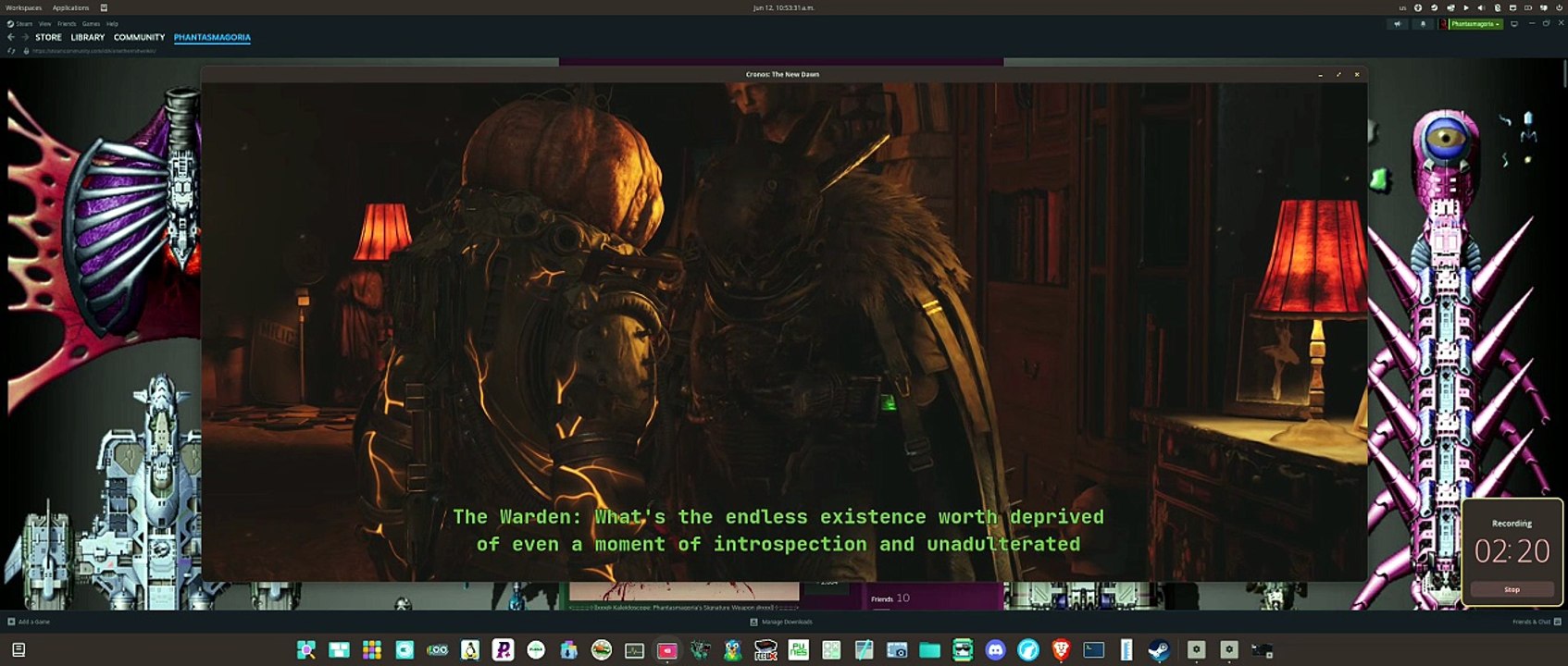
Task: Open the system monitor dock icon
Action: click(634, 650)
